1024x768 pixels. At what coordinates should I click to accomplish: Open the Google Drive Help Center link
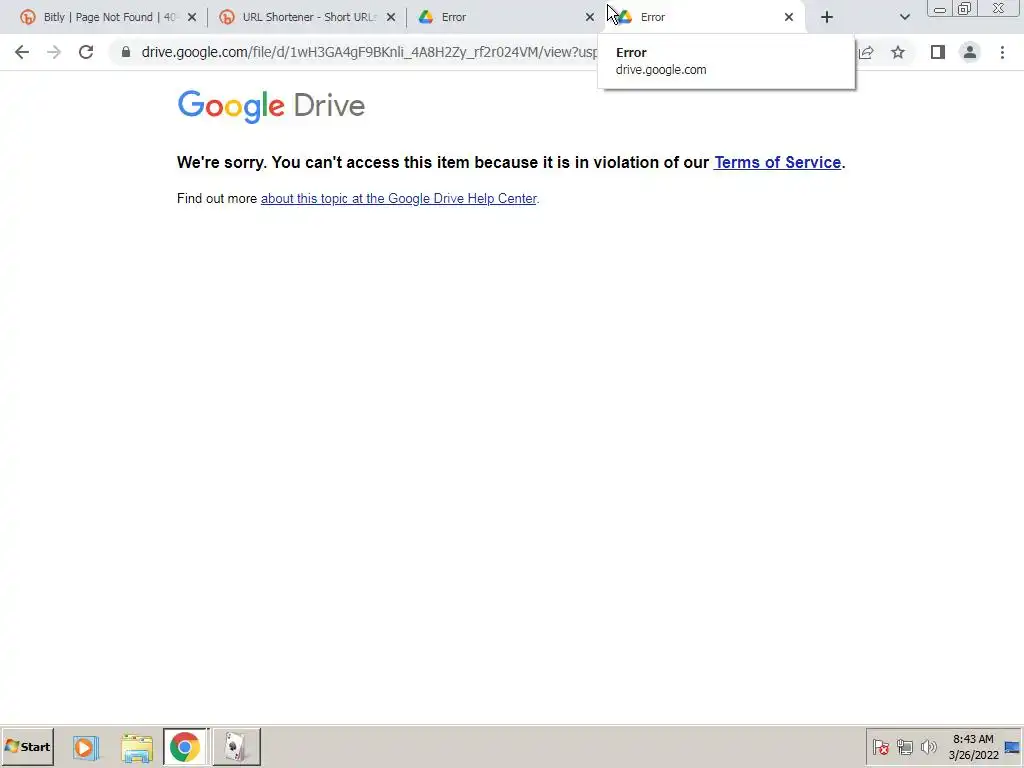398,199
